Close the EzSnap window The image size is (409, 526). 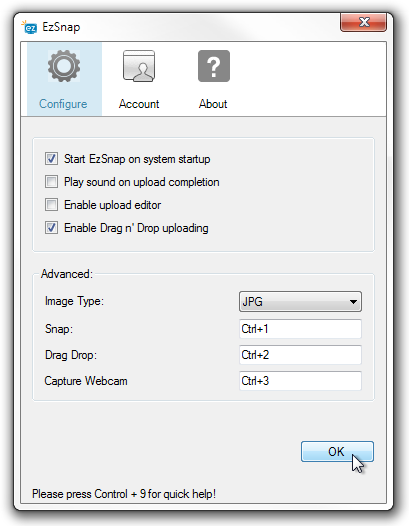363,22
